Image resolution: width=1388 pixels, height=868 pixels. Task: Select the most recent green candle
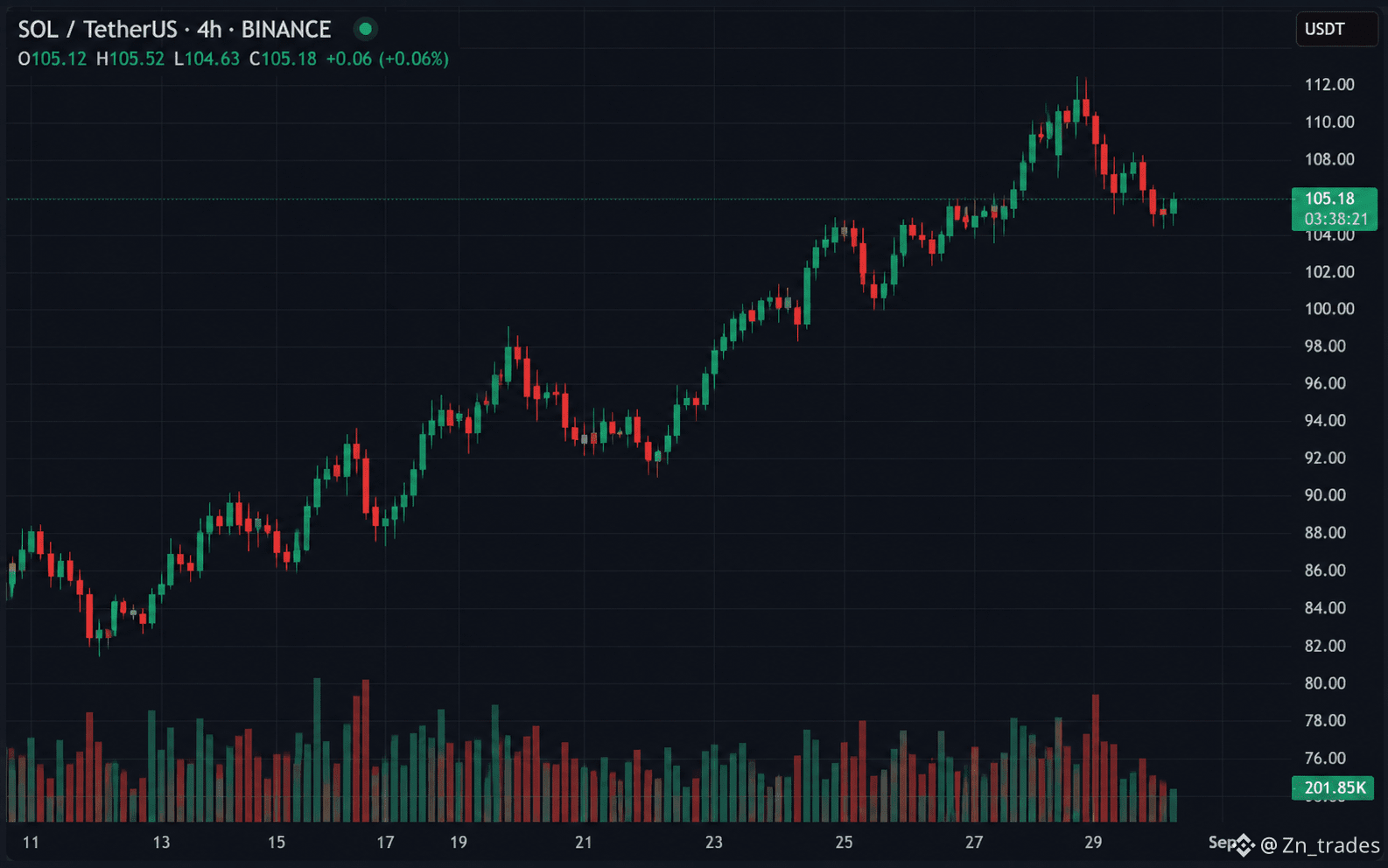tap(1173, 206)
